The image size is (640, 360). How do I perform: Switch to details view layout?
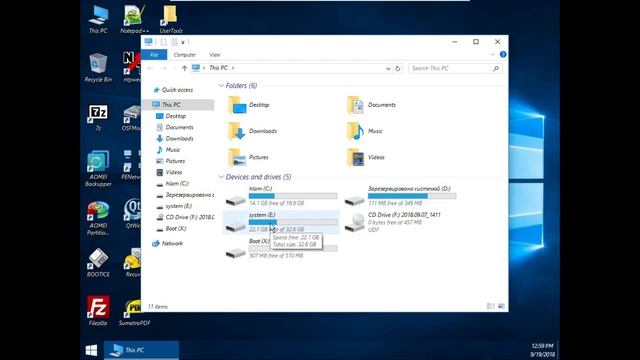(491, 306)
